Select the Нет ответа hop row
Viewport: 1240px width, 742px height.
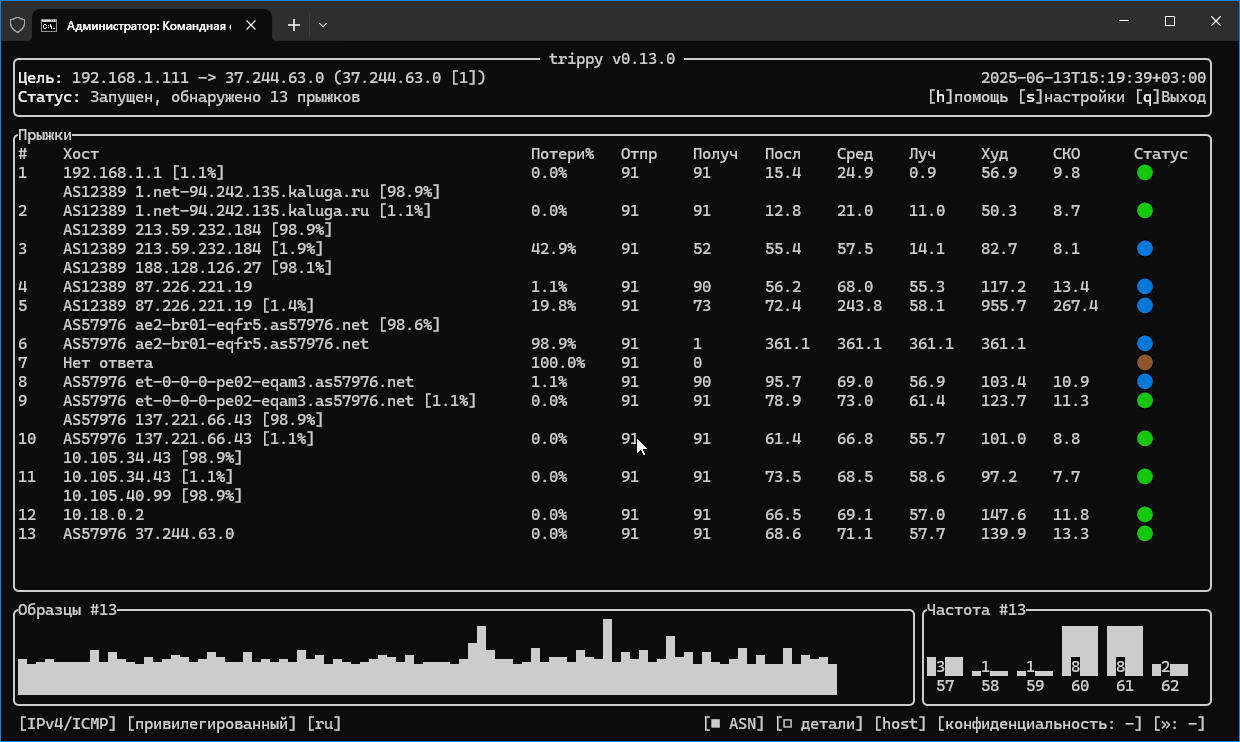[612, 363]
